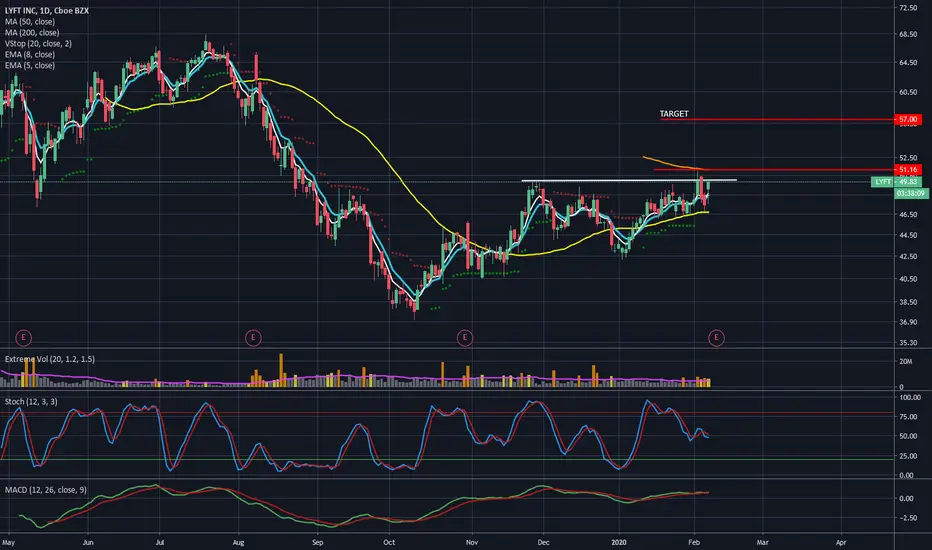Click the Mar date on time axis

[762, 542]
